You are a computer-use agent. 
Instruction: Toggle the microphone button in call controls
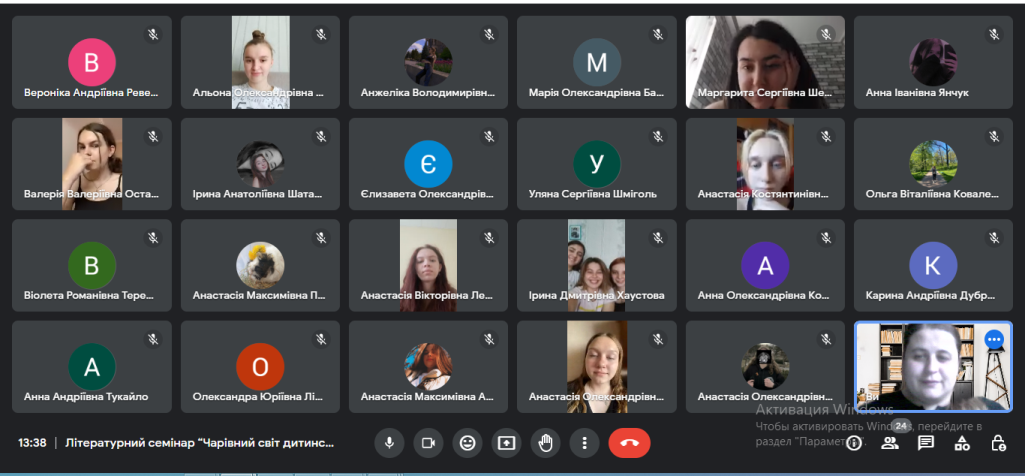coord(389,443)
